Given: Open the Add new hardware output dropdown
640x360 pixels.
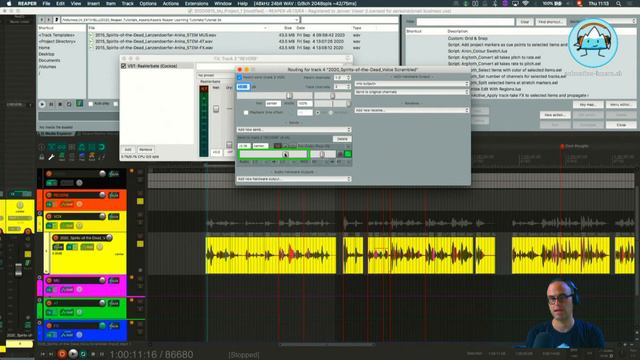Looking at the screenshot, I should 294,179.
